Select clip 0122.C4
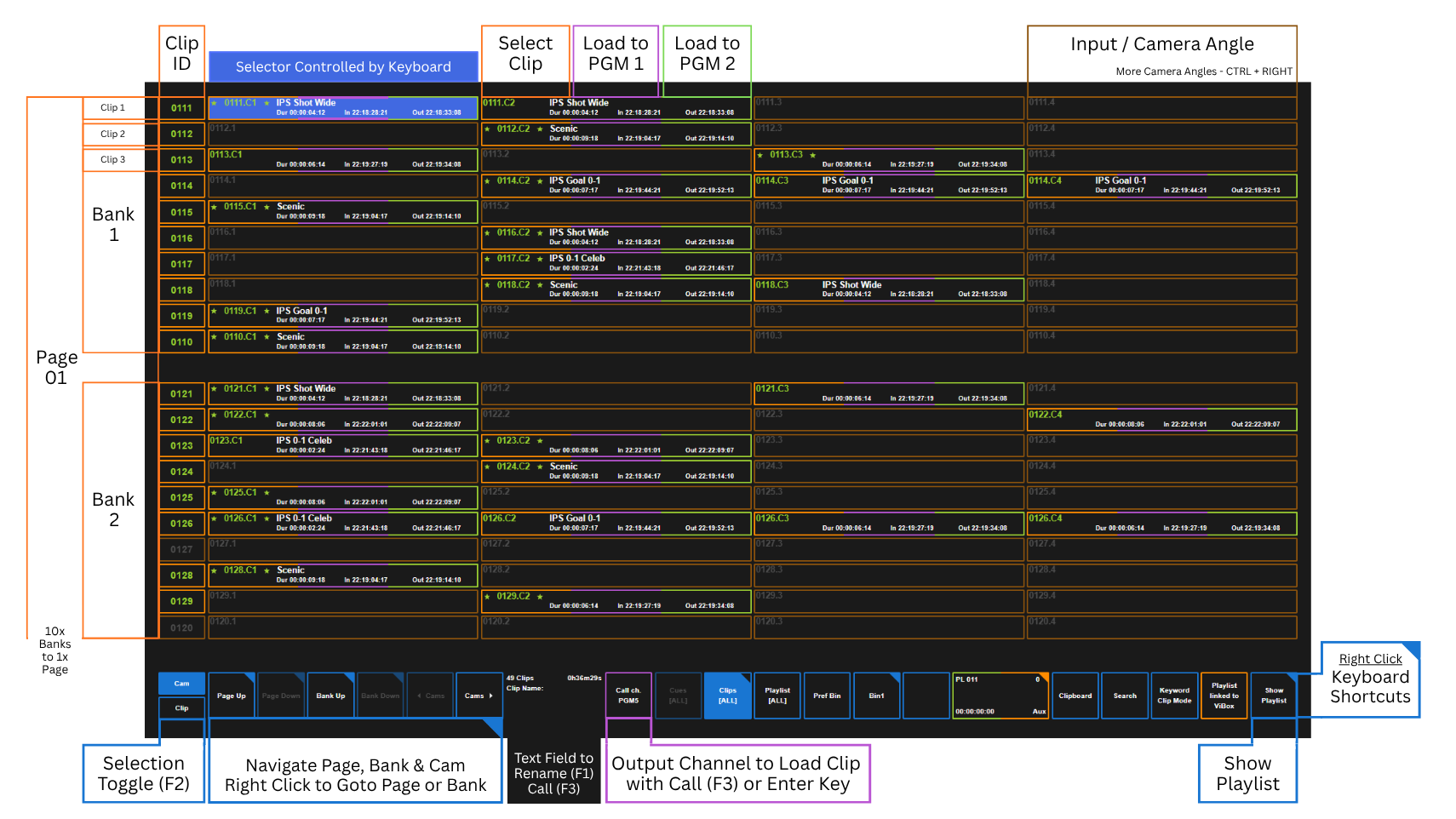 [x=1162, y=420]
